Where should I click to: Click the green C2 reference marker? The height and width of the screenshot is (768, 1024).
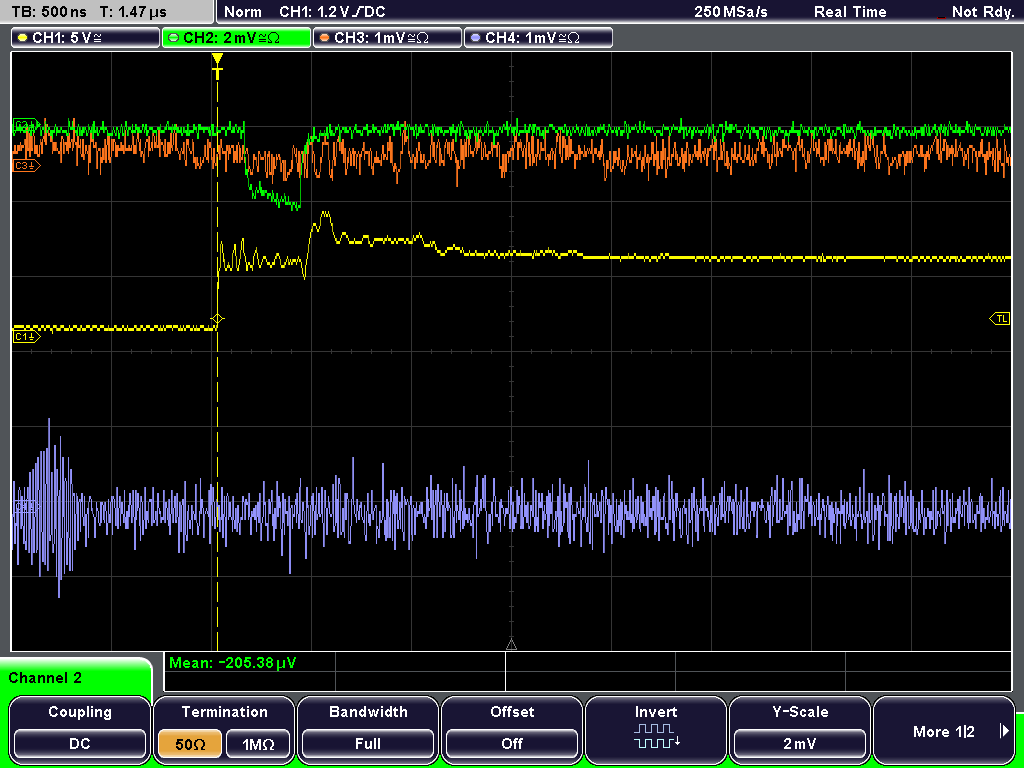click(26, 124)
